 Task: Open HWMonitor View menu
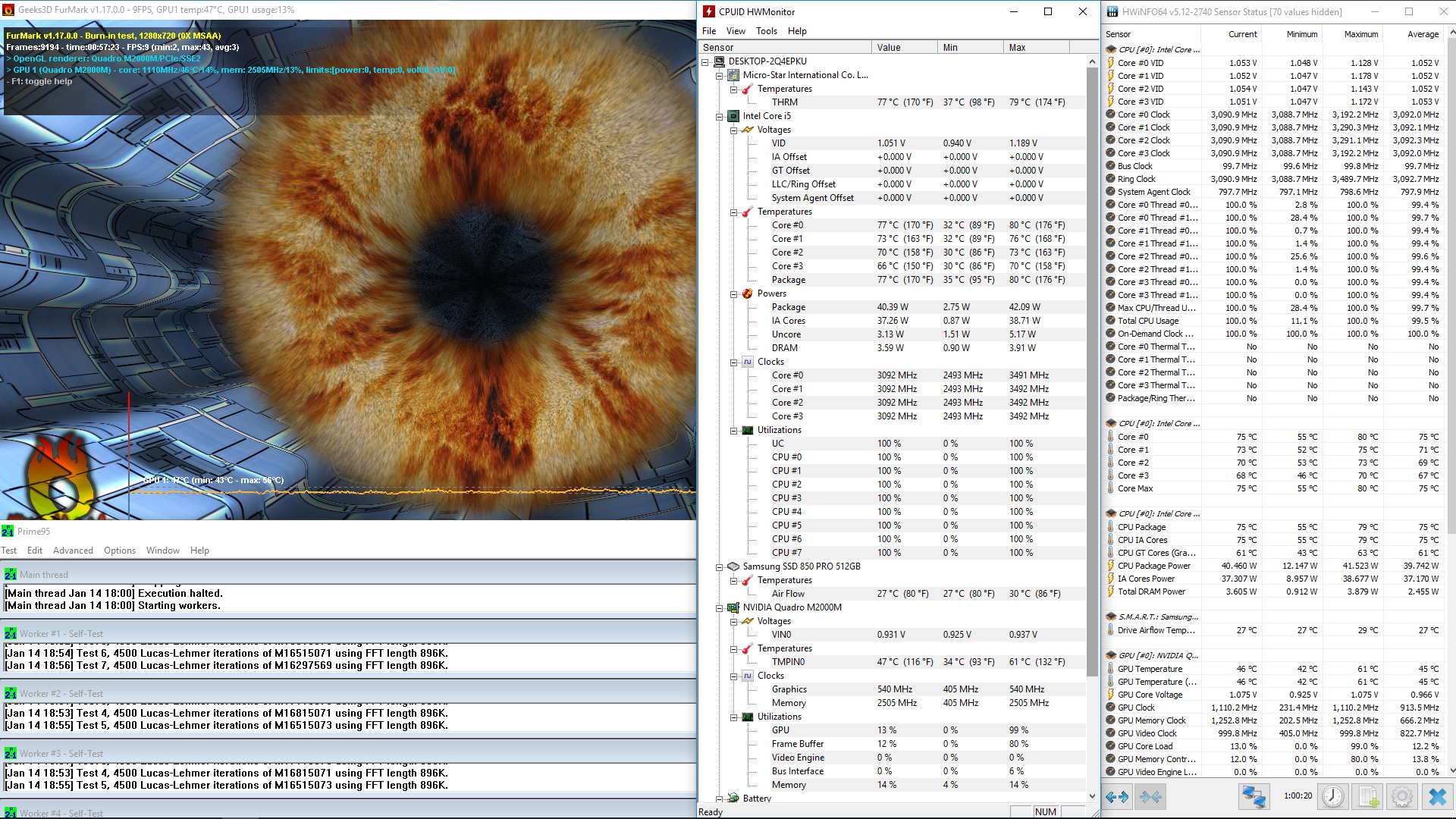[x=736, y=31]
